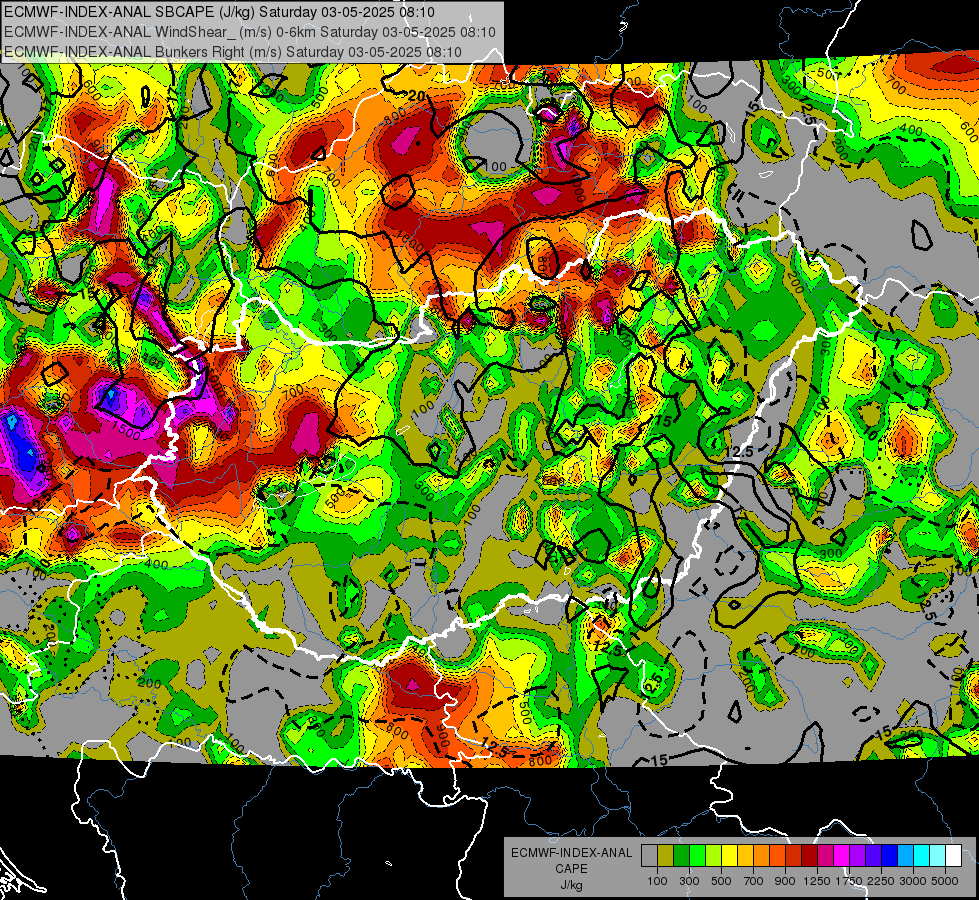Select the pink swatch right of 1250

click(825, 856)
